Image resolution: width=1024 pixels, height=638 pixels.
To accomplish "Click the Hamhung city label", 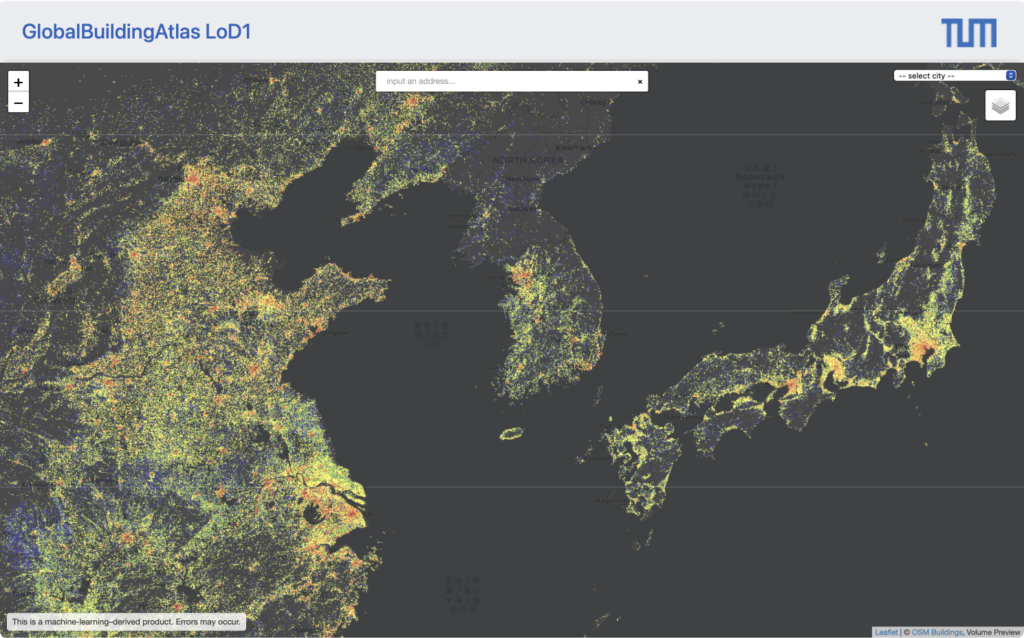I will 523,179.
